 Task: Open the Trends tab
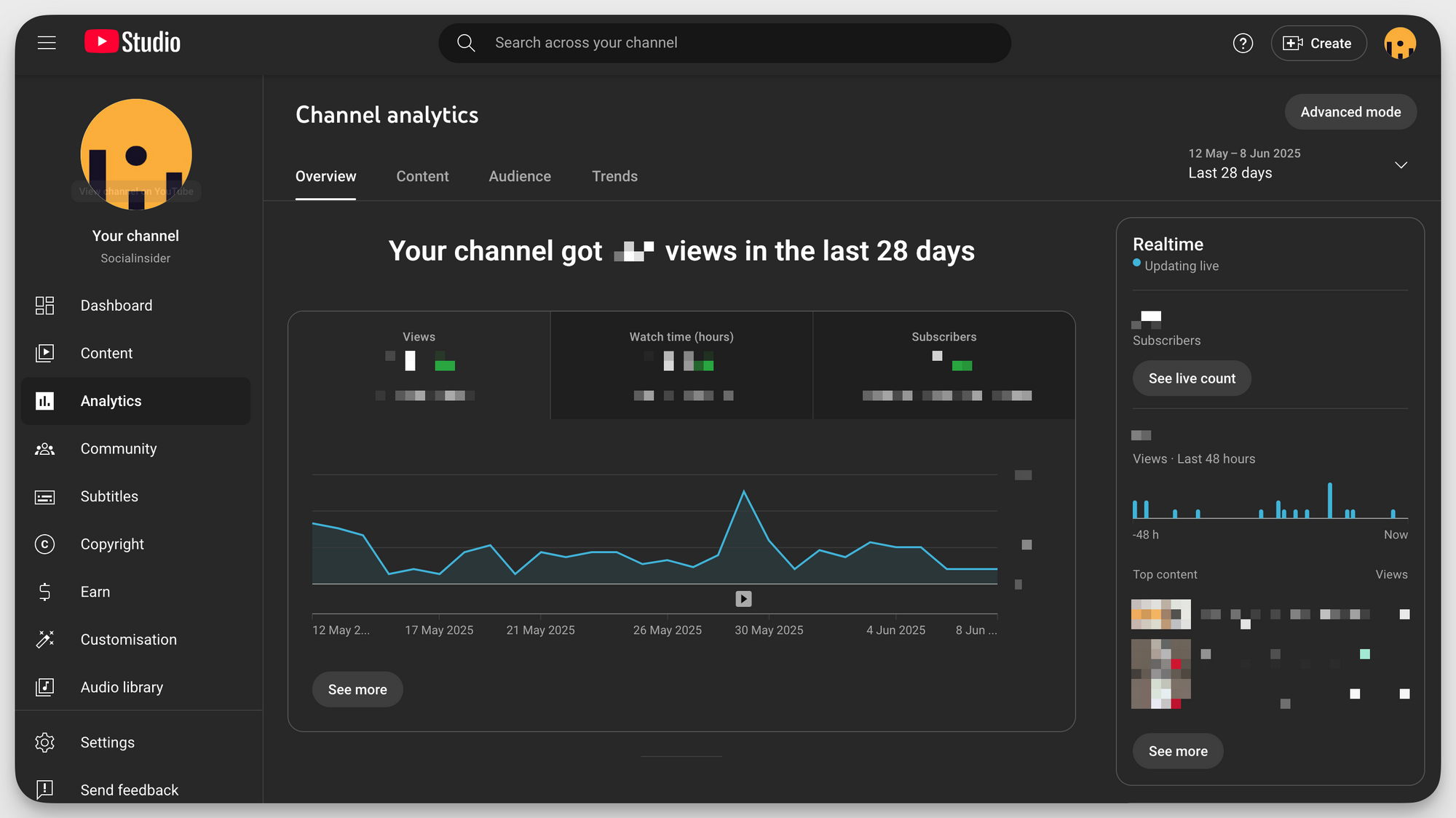point(614,176)
